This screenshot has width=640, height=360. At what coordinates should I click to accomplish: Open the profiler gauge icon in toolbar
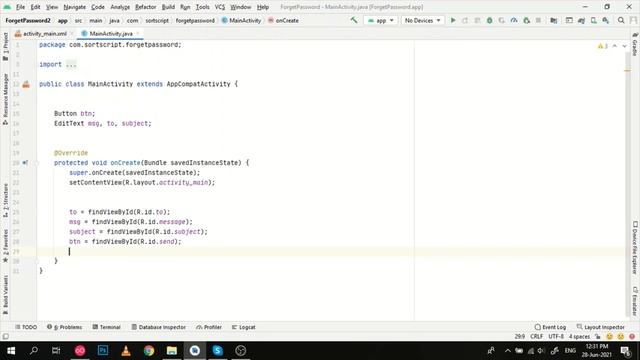[x=514, y=20]
